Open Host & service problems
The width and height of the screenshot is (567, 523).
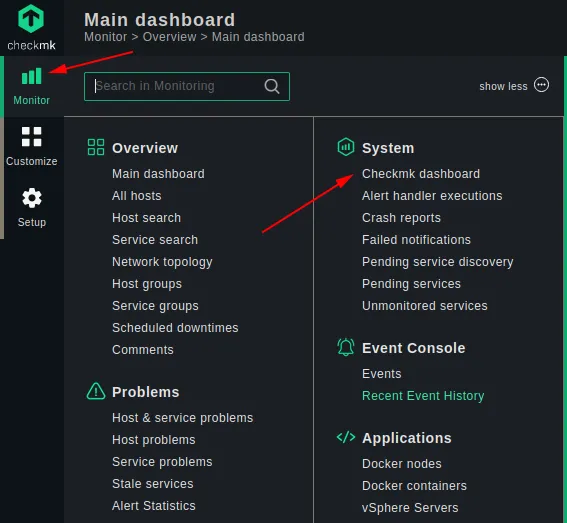point(183,418)
